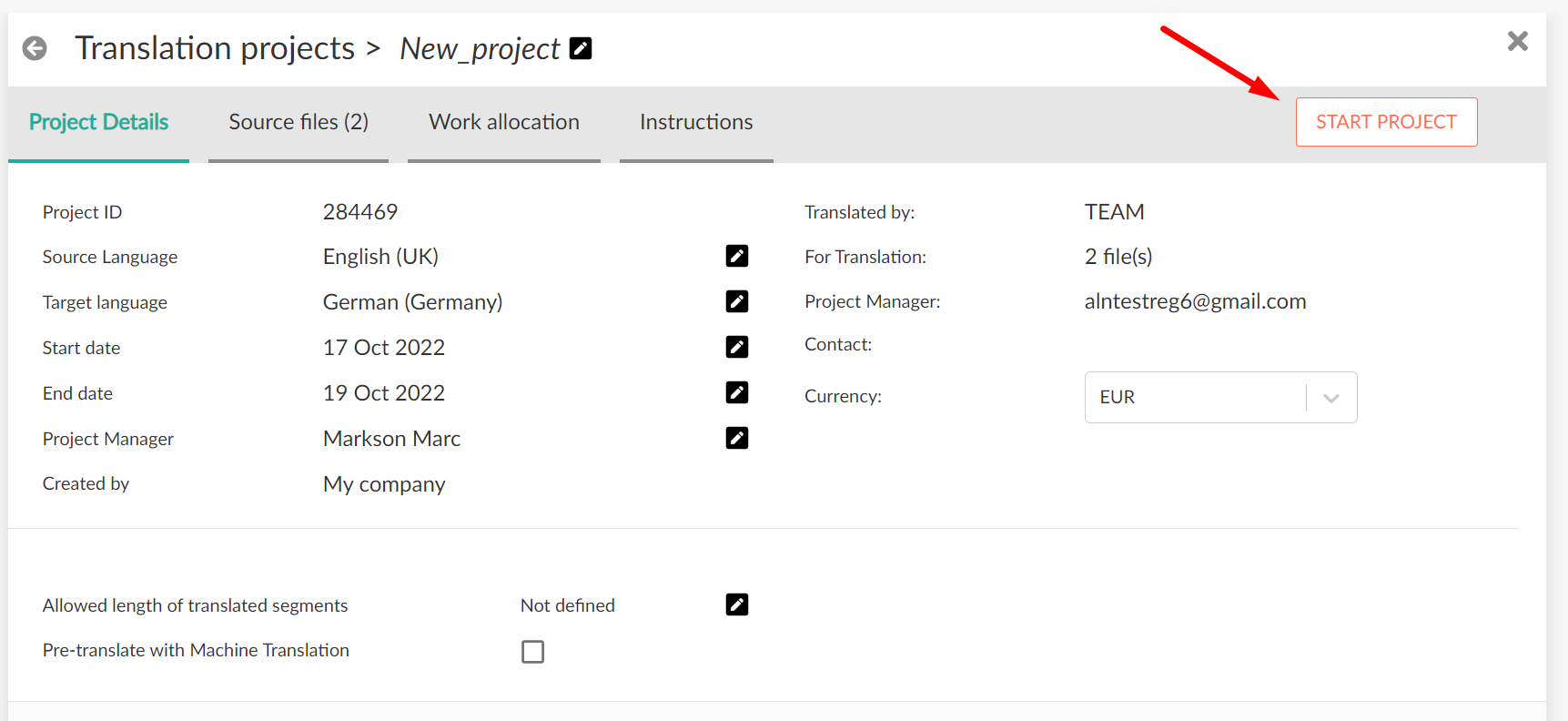The width and height of the screenshot is (1568, 721).
Task: Click the alntestreg6@gmail.com email
Action: point(1195,302)
